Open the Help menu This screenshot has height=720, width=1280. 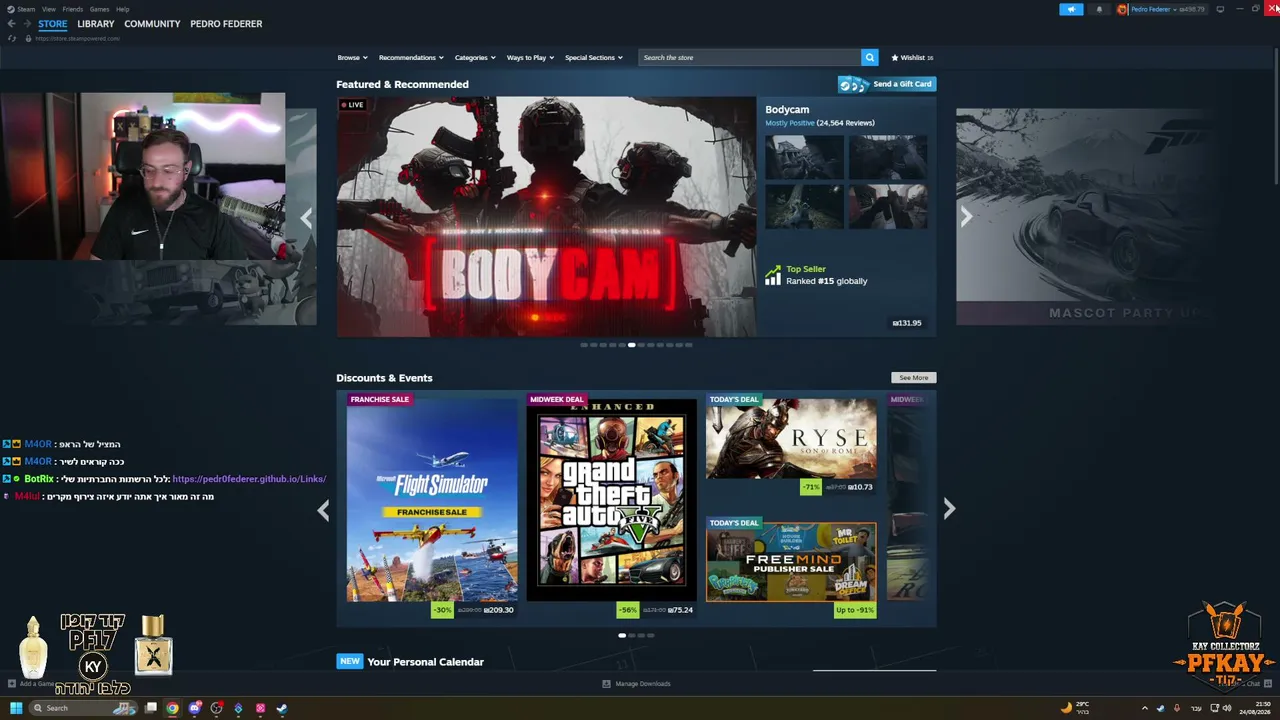coord(123,9)
